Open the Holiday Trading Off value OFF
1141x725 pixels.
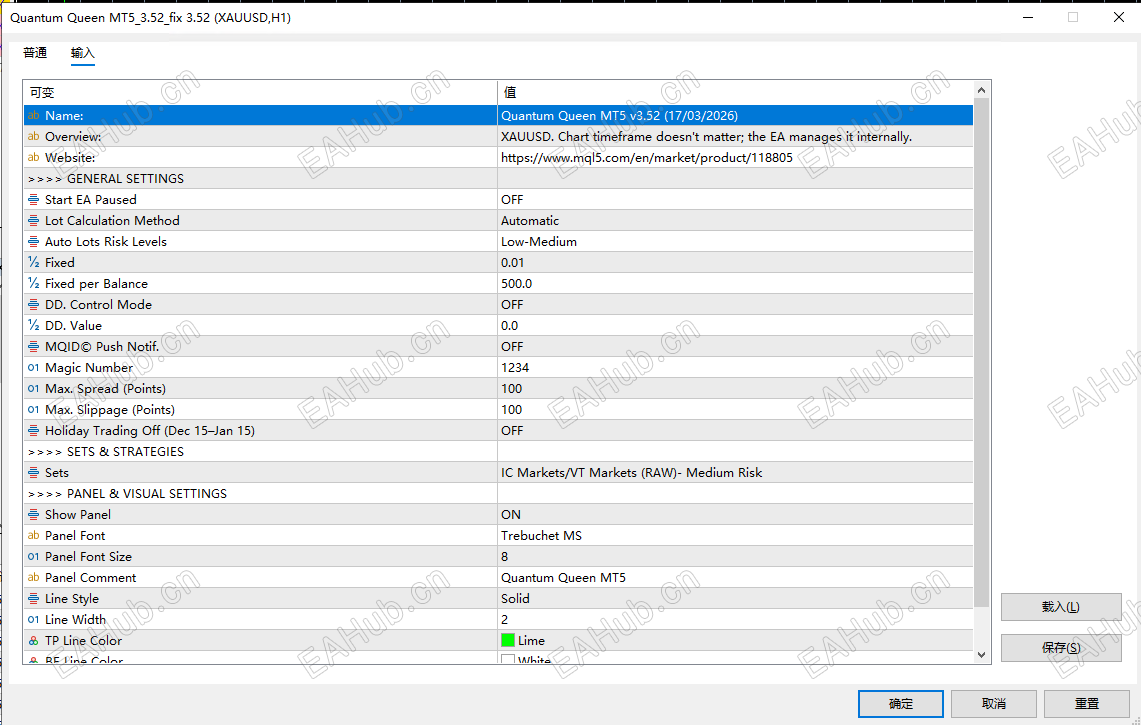pyautogui.click(x=735, y=431)
